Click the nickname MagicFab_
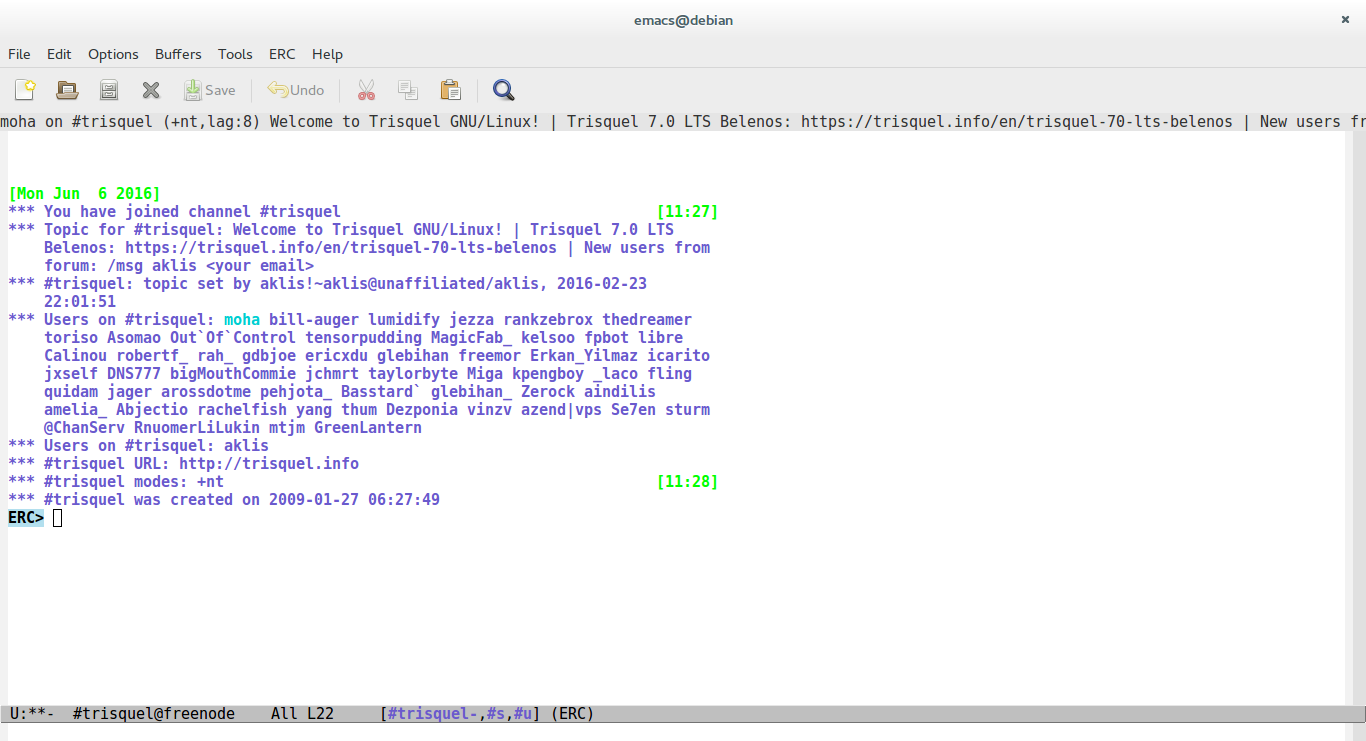Viewport: 1366px width, 741px height. point(471,338)
